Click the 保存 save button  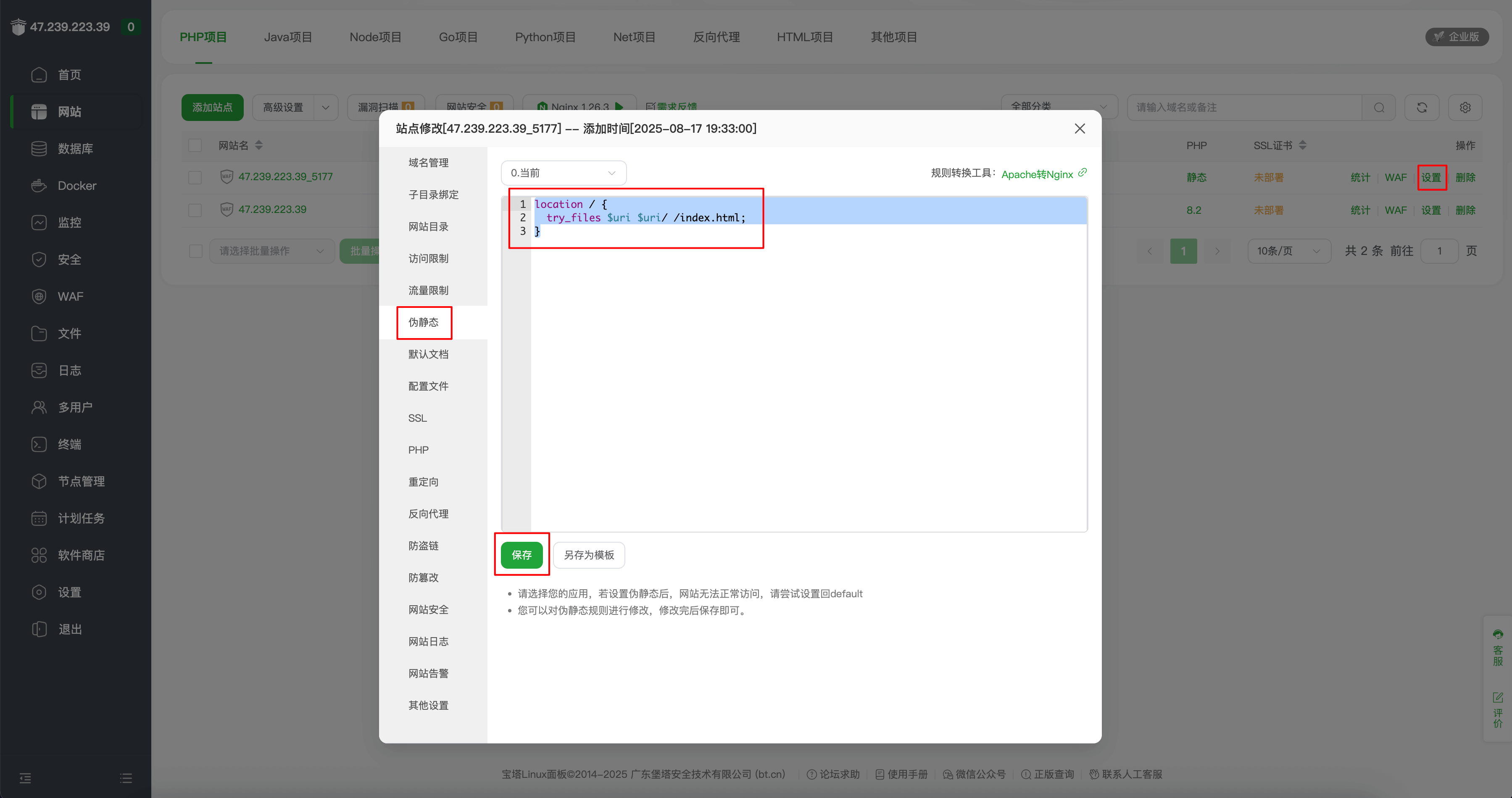tap(521, 554)
